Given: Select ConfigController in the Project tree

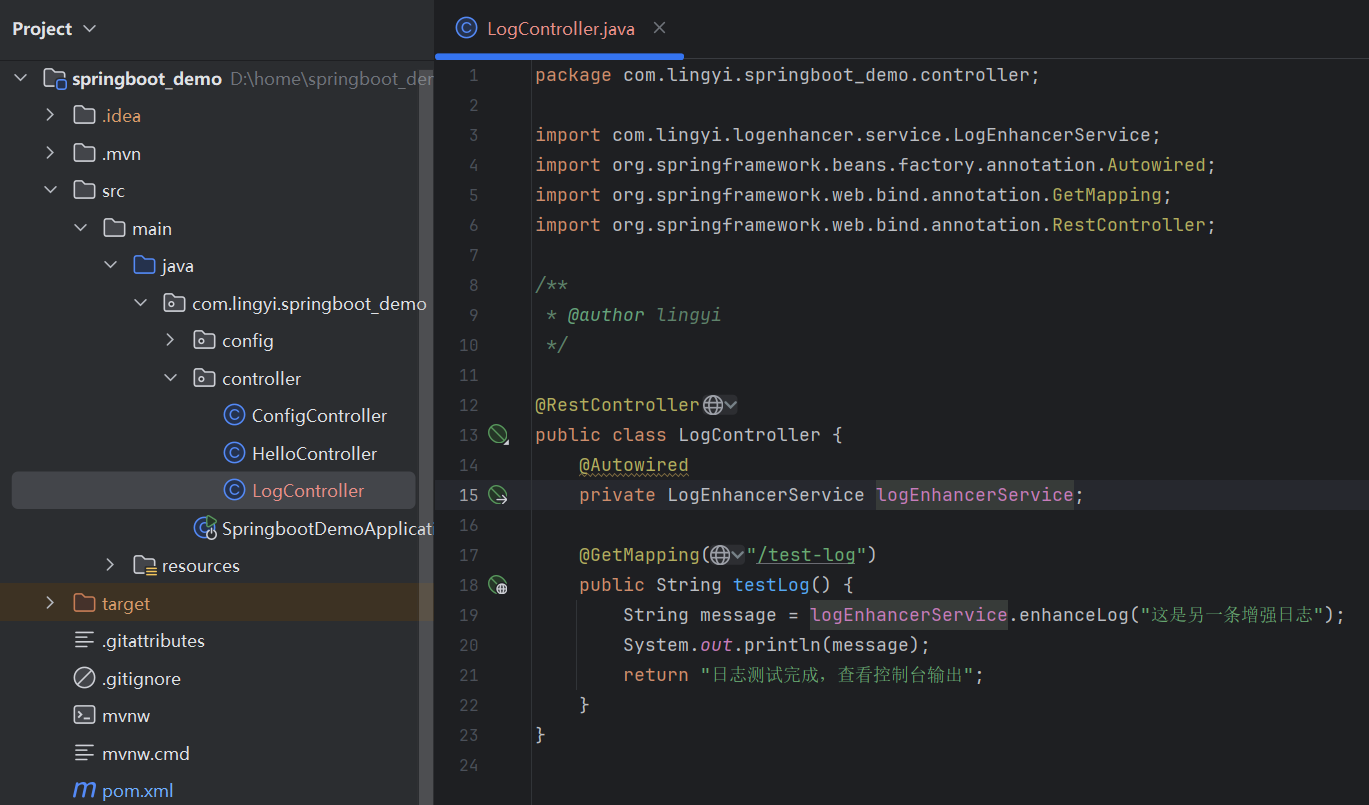Looking at the screenshot, I should point(317,415).
